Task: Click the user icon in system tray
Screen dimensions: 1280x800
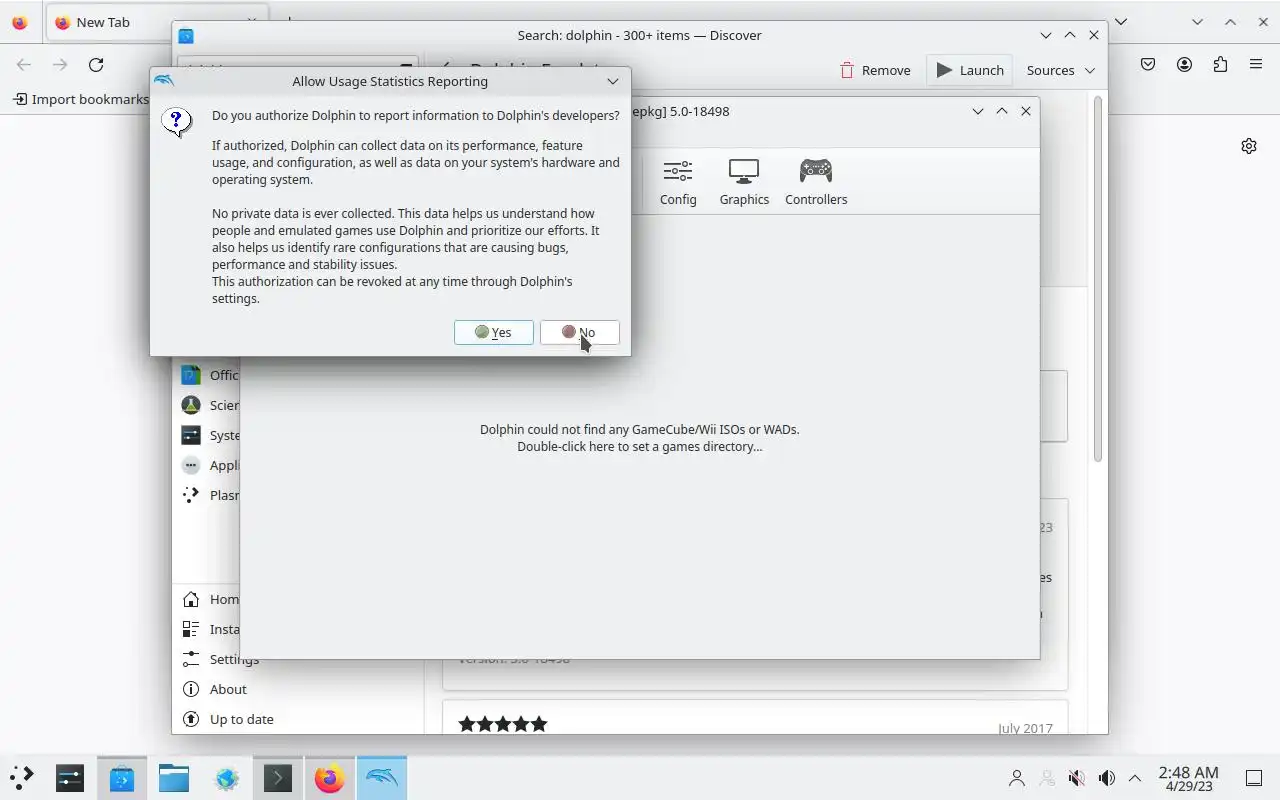Action: (1017, 778)
